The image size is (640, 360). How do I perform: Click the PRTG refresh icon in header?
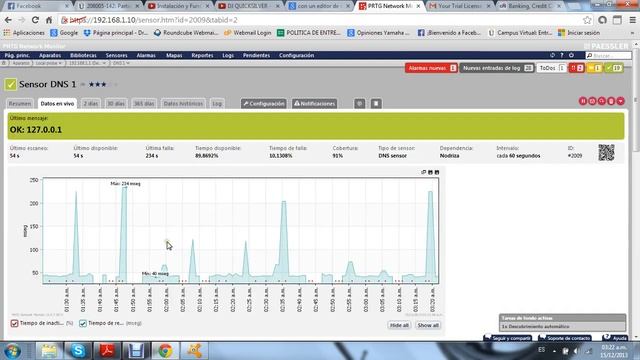(x=552, y=55)
